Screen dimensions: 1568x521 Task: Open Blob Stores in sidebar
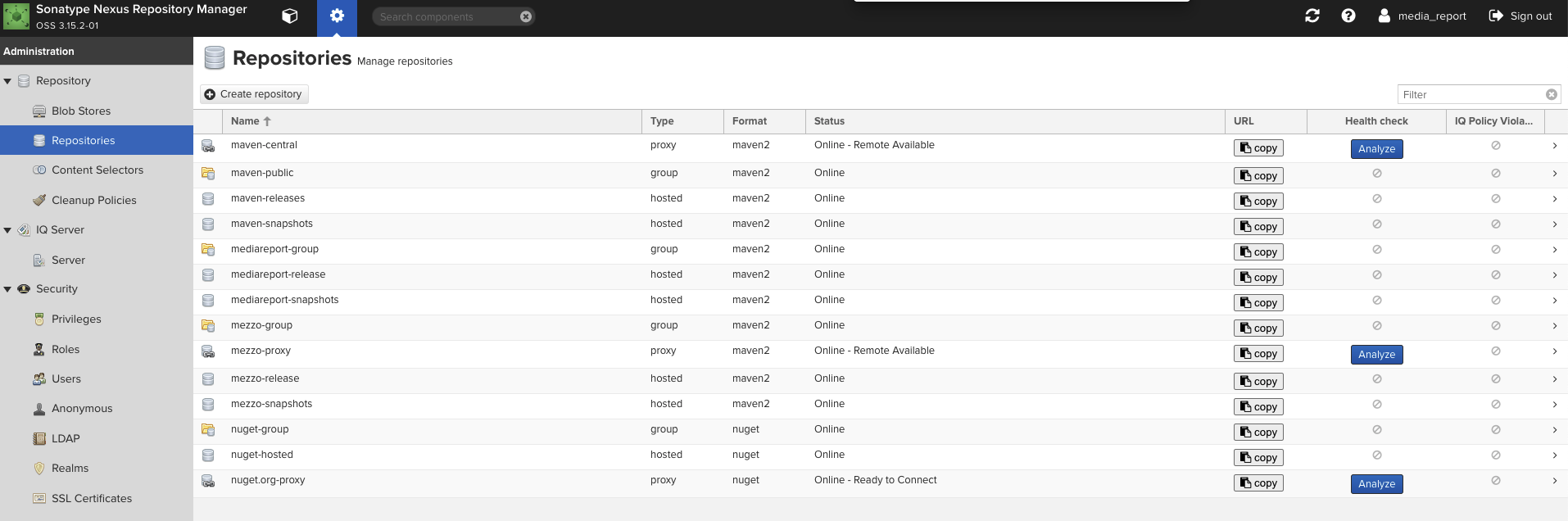(x=81, y=111)
